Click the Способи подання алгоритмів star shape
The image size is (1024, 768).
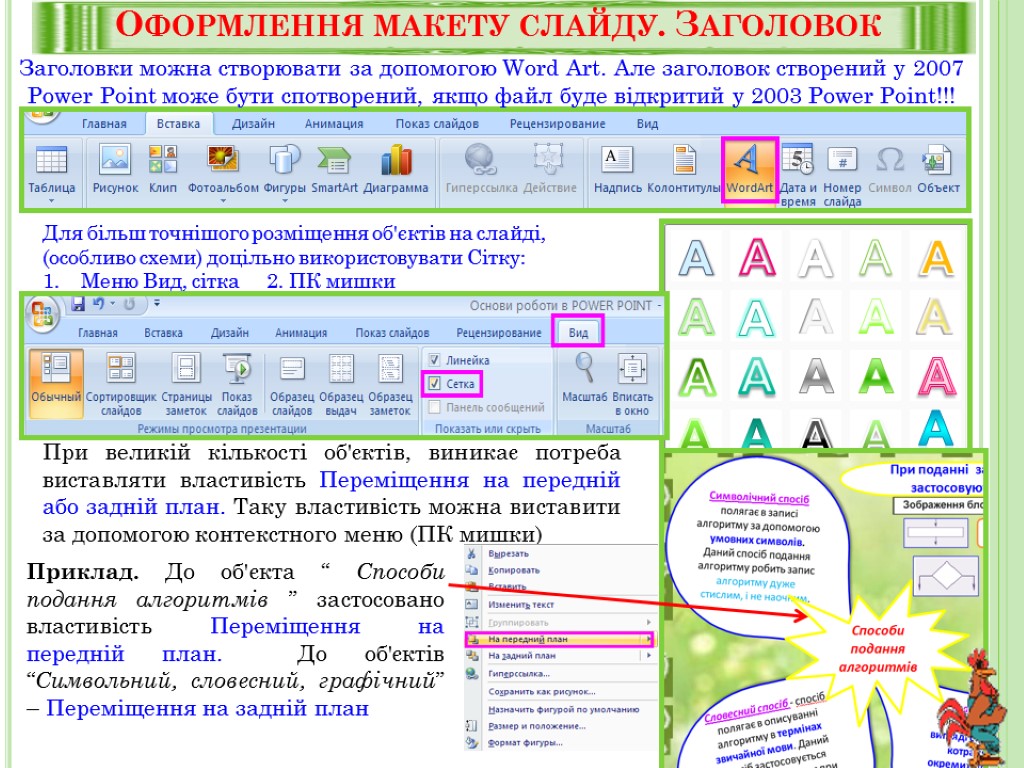click(x=877, y=648)
